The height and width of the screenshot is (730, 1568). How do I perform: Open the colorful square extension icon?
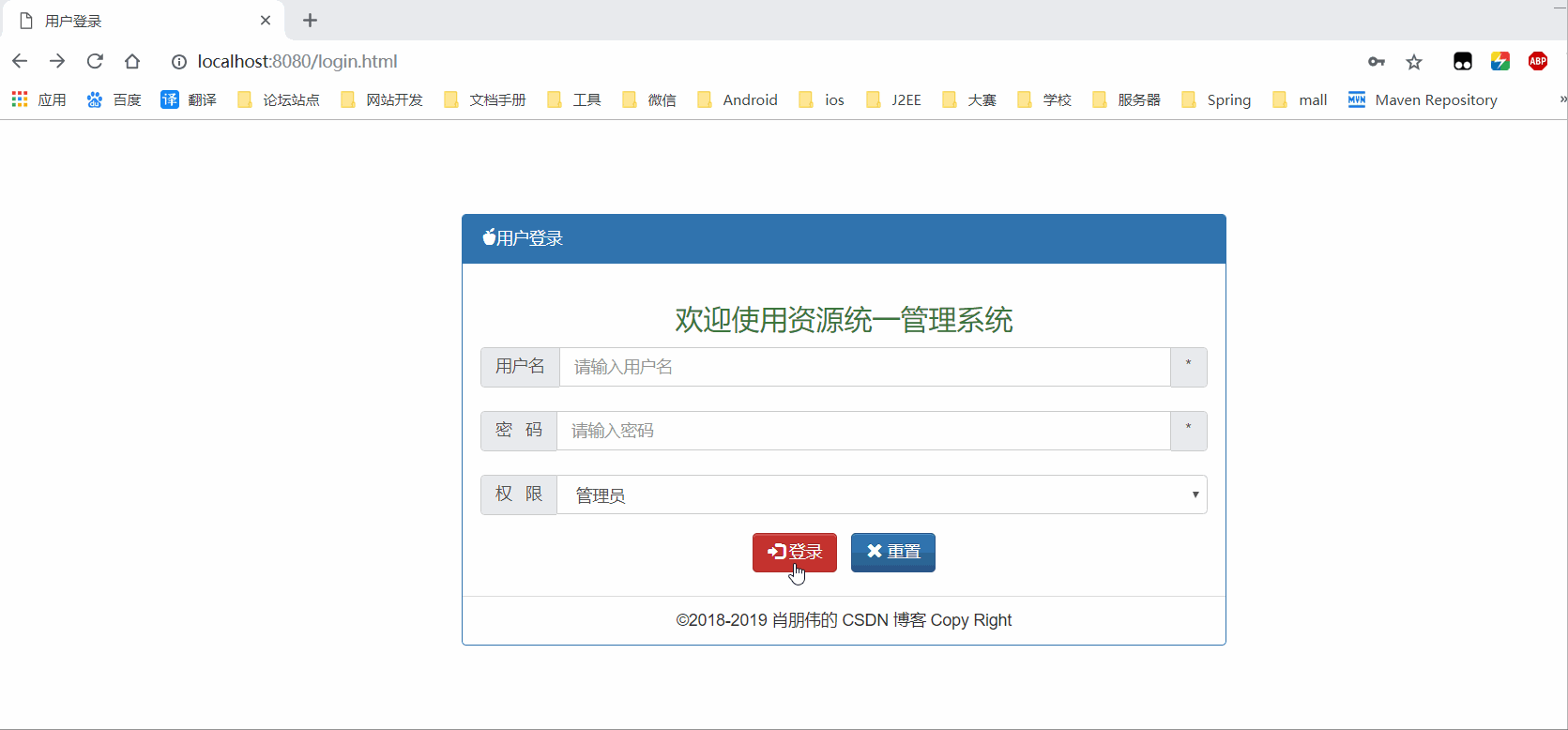coord(1500,62)
